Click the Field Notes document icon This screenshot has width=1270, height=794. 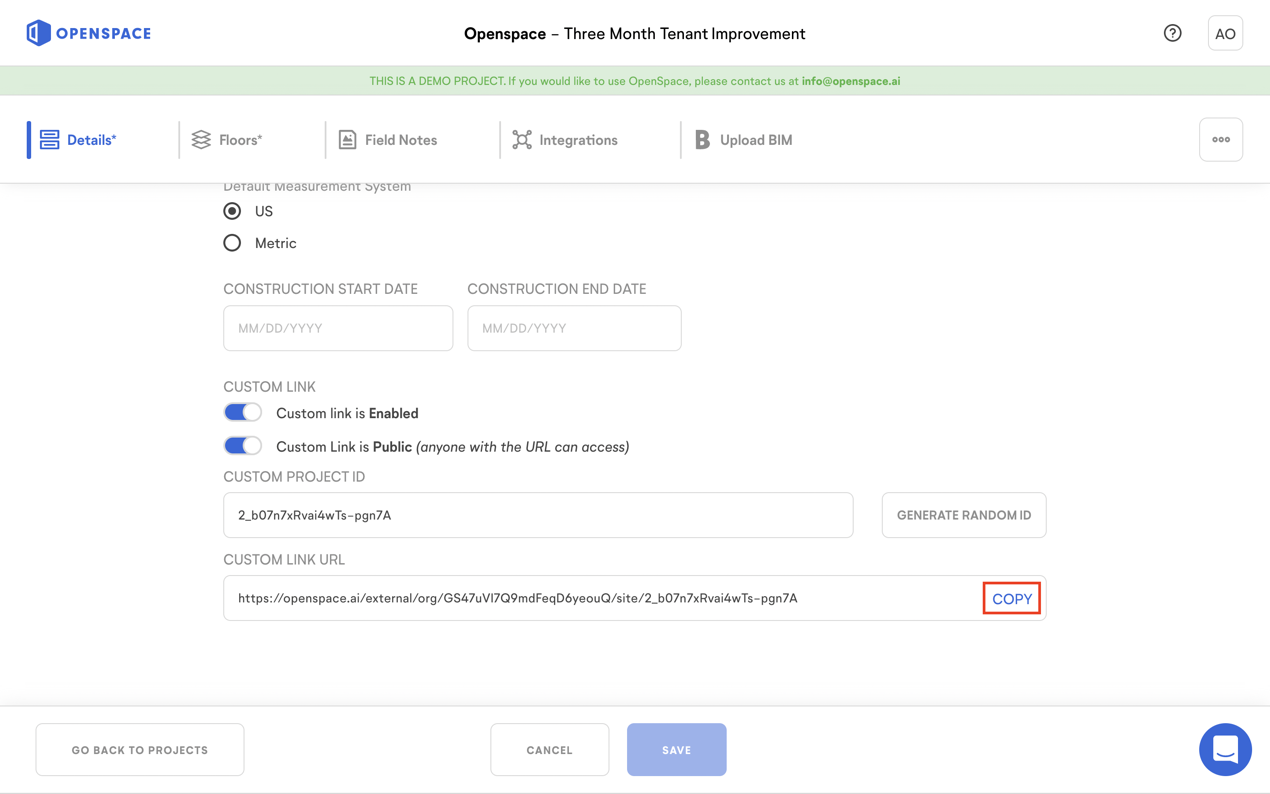347,140
